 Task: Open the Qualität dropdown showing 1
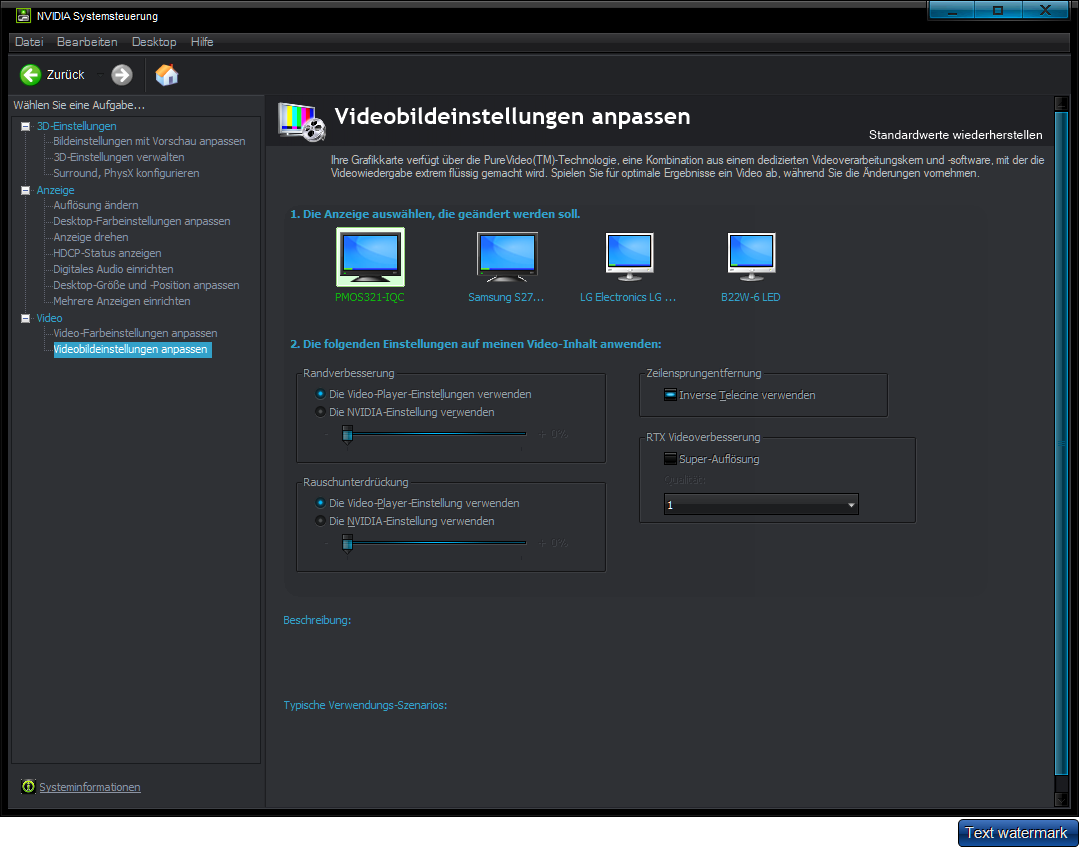click(x=761, y=505)
